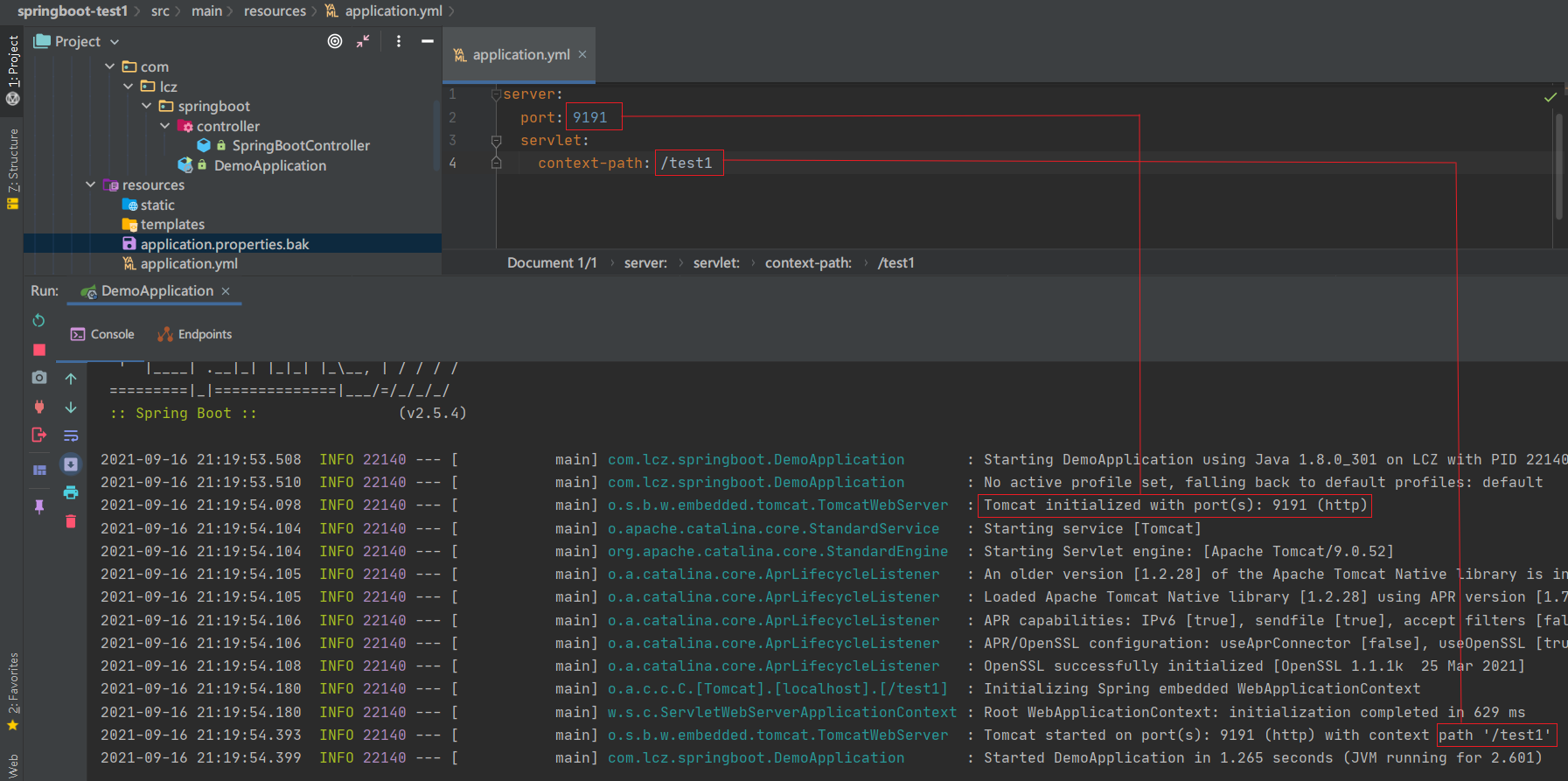This screenshot has height=781, width=1568.
Task: Click the StandardService logger link
Action: click(773, 528)
